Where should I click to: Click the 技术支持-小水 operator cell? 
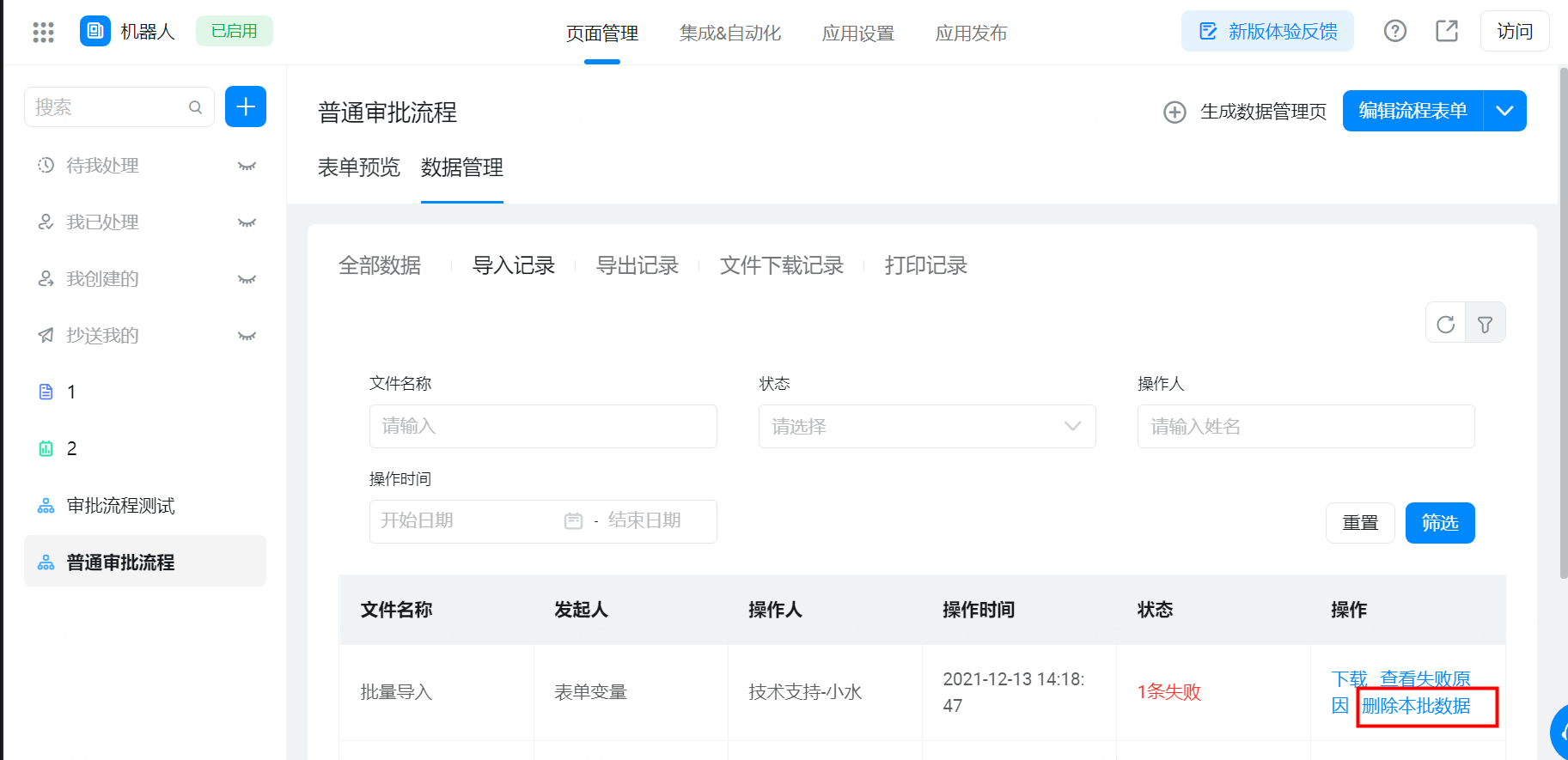(x=805, y=692)
